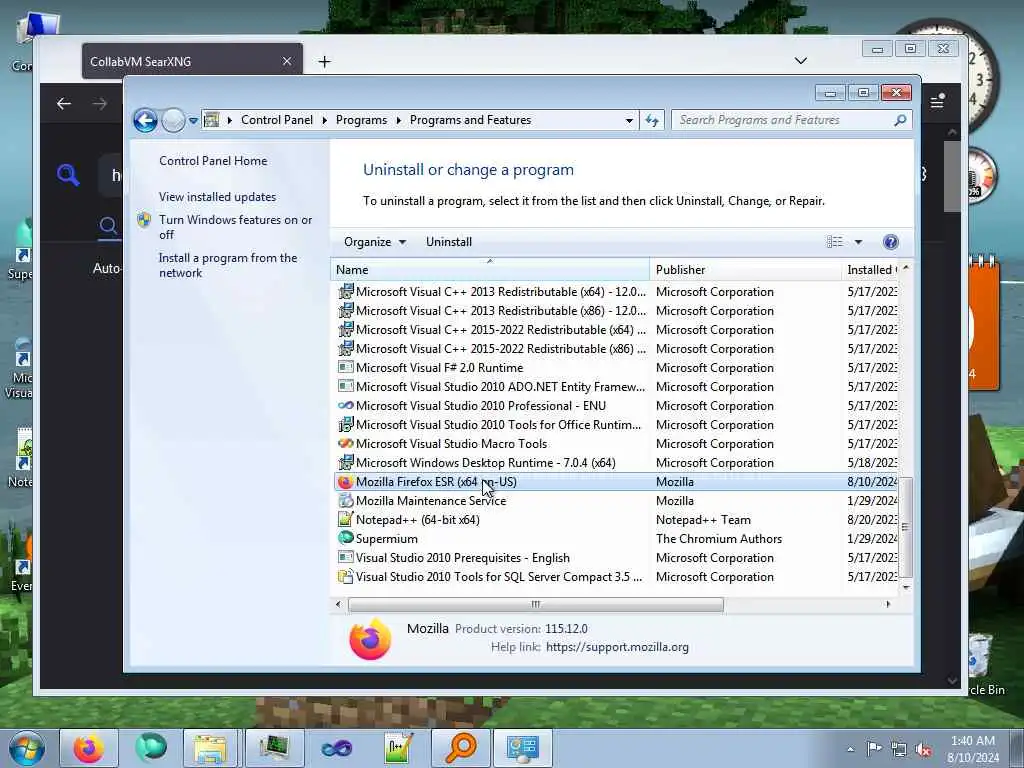Open Notepad++ from the taskbar
1024x768 pixels.
398,748
